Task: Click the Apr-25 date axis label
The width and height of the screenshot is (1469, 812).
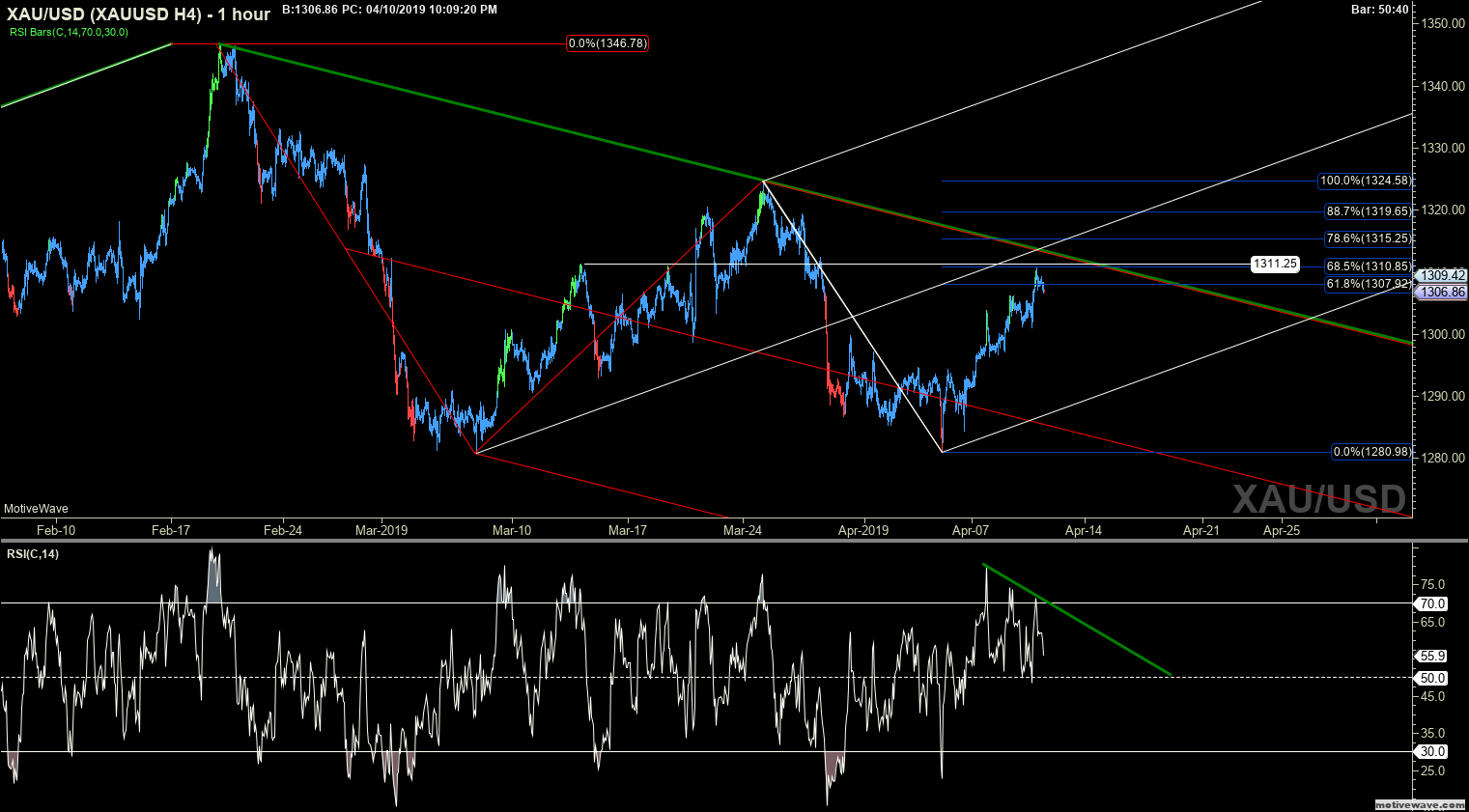Action: click(x=1282, y=530)
